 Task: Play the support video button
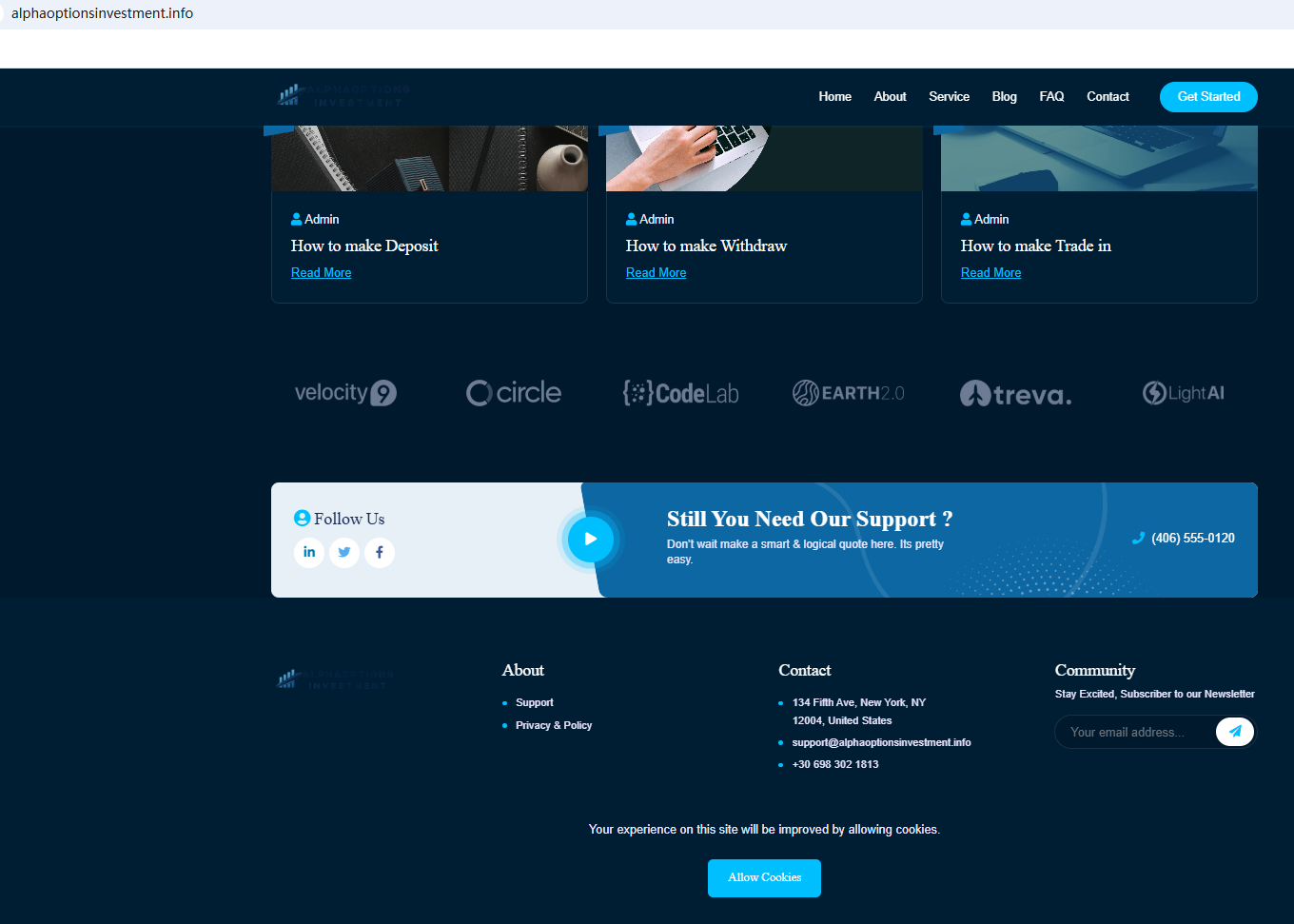pos(591,539)
